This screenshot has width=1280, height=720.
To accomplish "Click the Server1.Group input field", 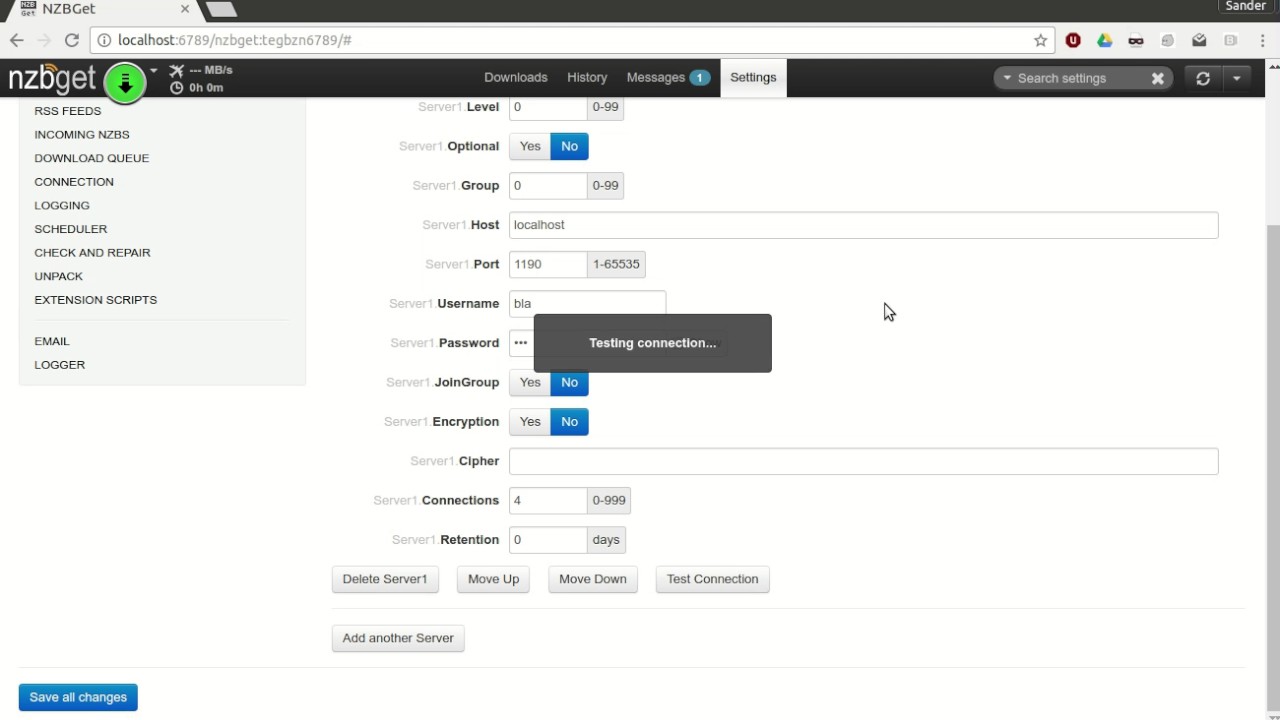I will [548, 186].
